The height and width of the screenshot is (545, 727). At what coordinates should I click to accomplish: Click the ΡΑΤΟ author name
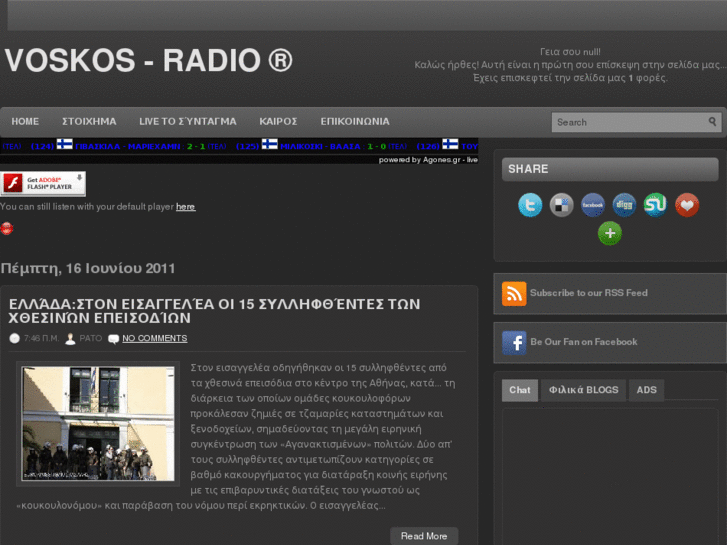(x=91, y=339)
